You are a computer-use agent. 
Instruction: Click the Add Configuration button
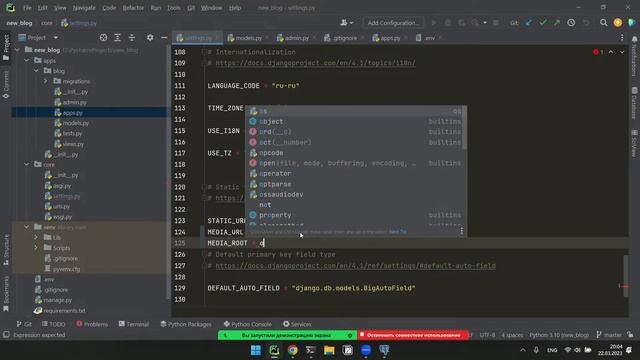[x=393, y=23]
